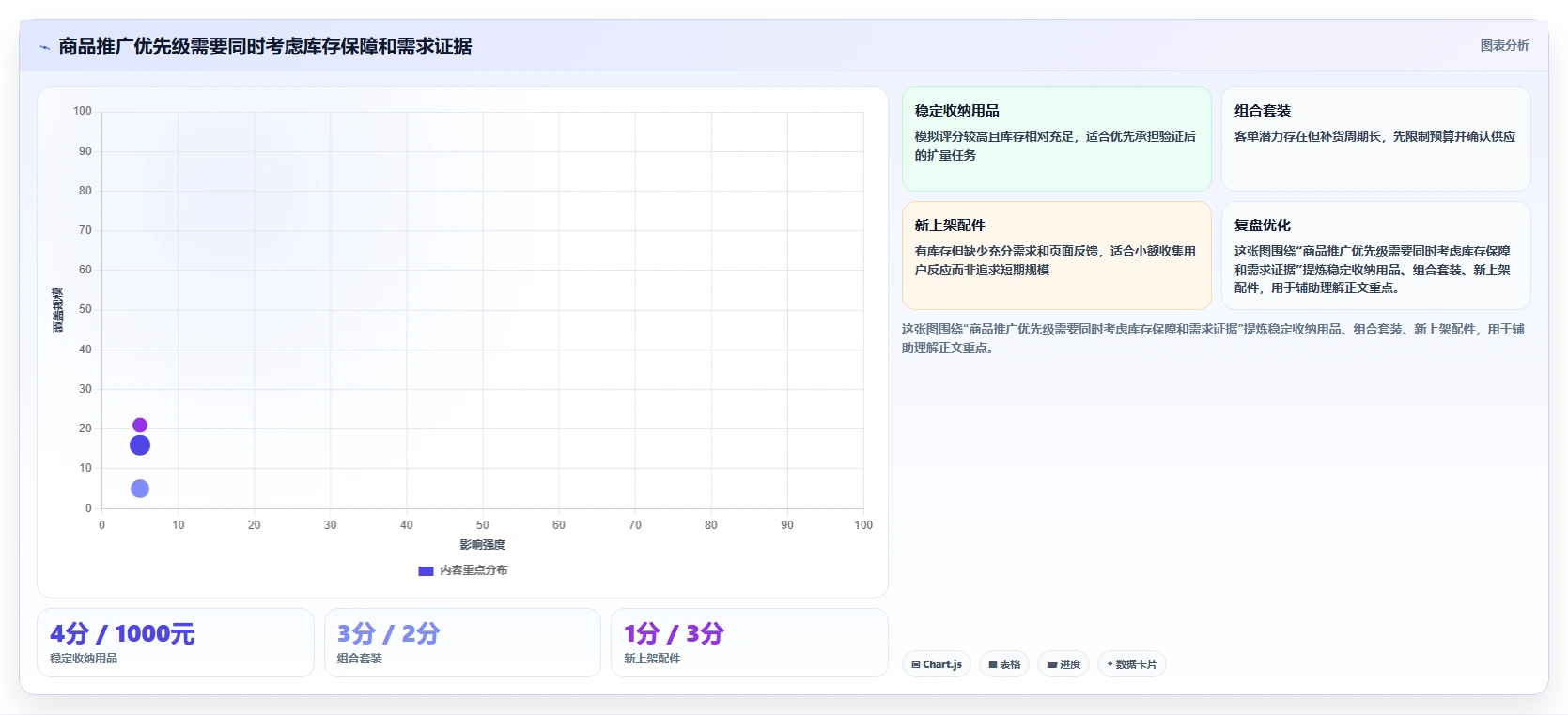Viewport: 1568px width, 715px height.
Task: Toggle the 内容重点分布 legend swatch
Action: pos(426,570)
